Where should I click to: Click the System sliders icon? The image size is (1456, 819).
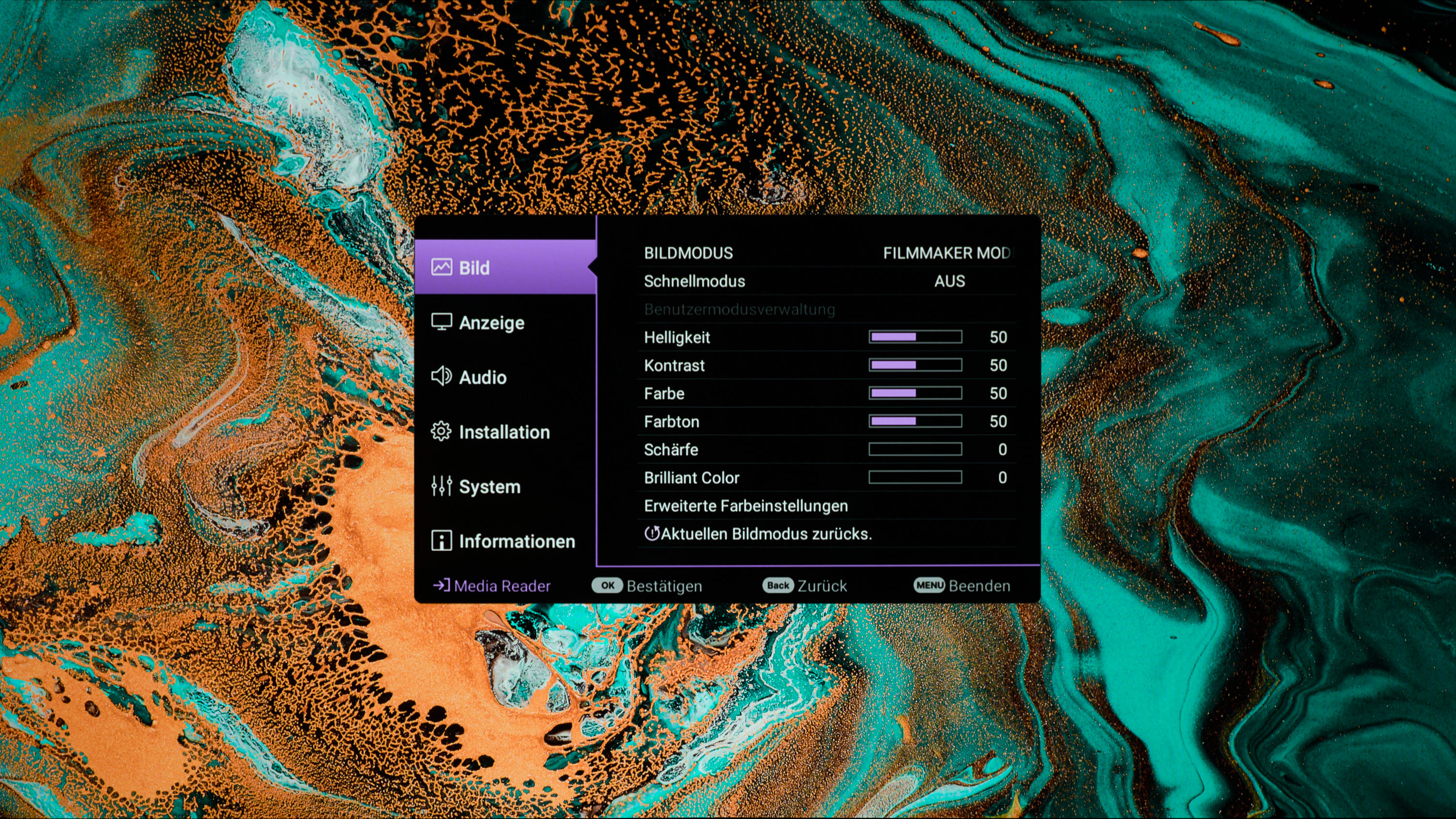pyautogui.click(x=442, y=486)
